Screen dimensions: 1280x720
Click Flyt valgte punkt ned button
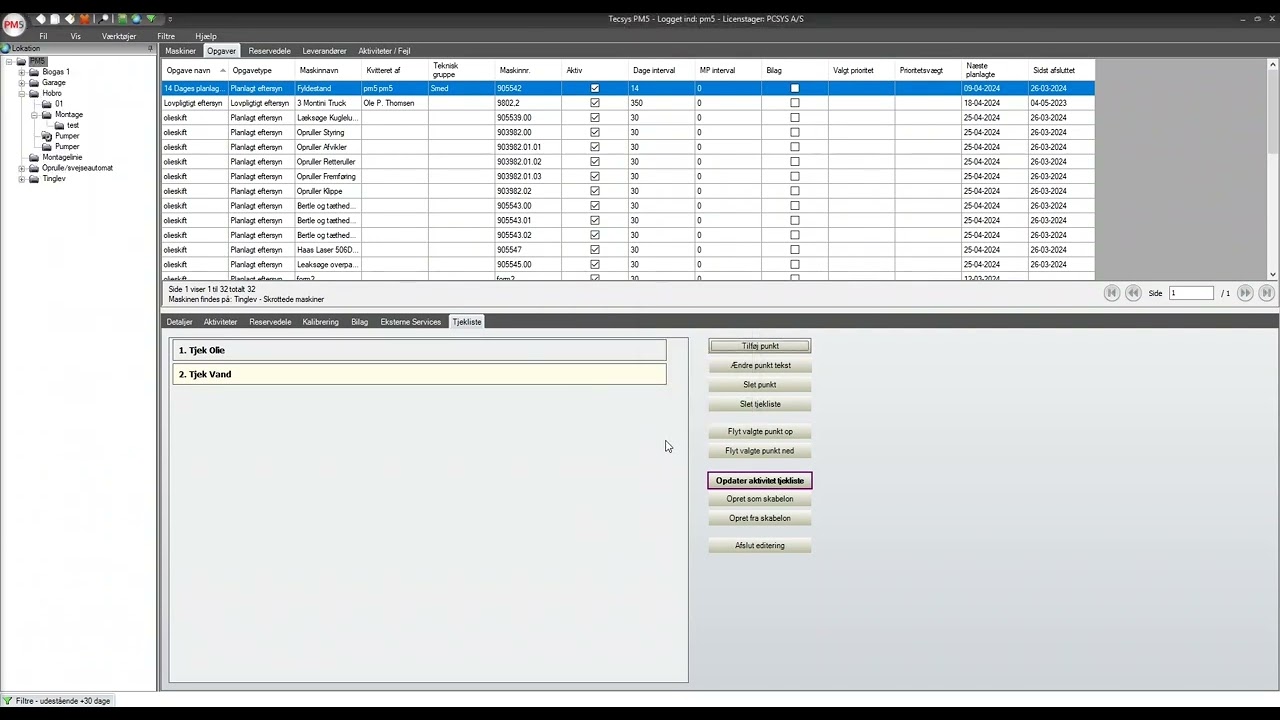pos(760,451)
